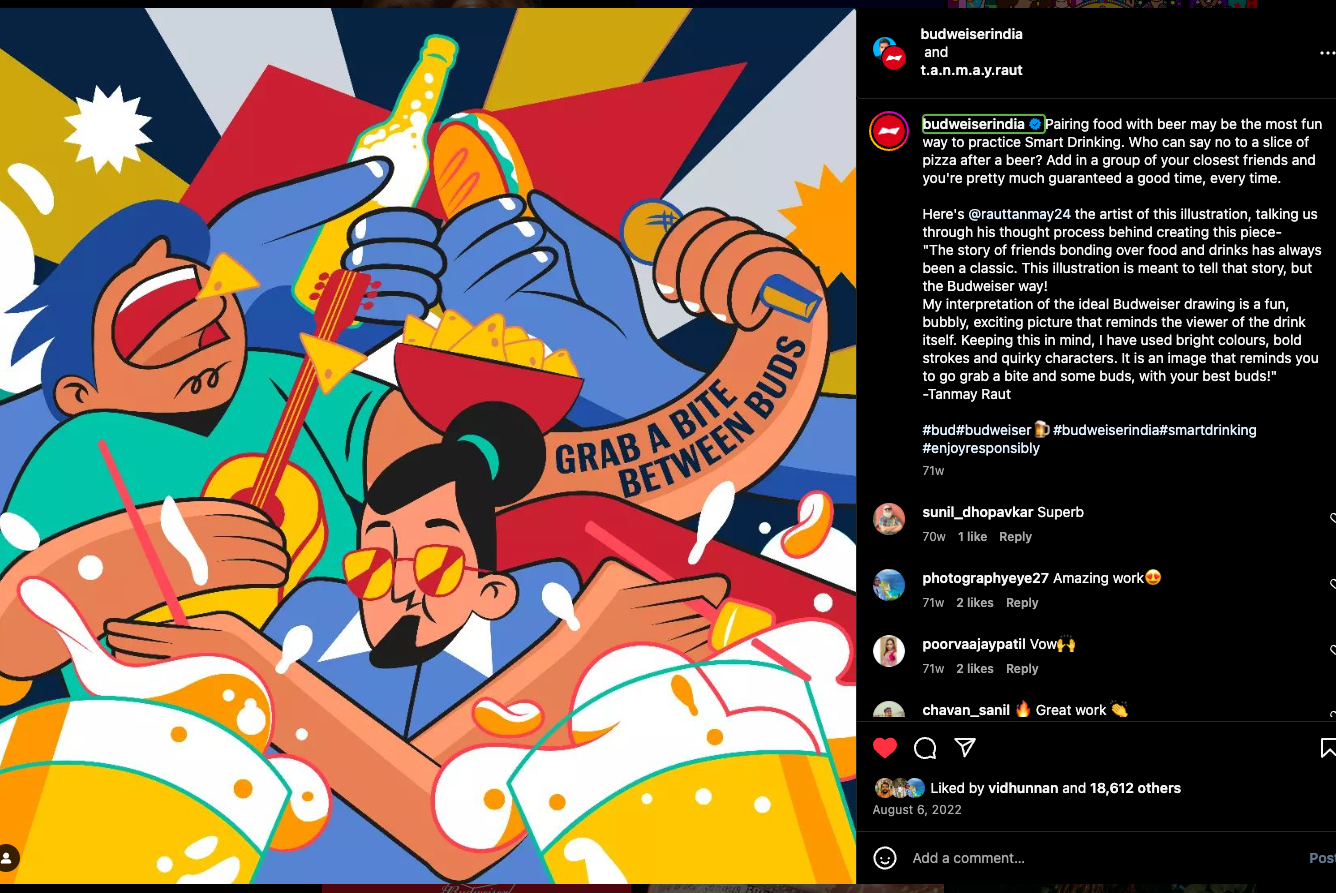
Task: Unlike the post via red heart icon
Action: tap(885, 748)
